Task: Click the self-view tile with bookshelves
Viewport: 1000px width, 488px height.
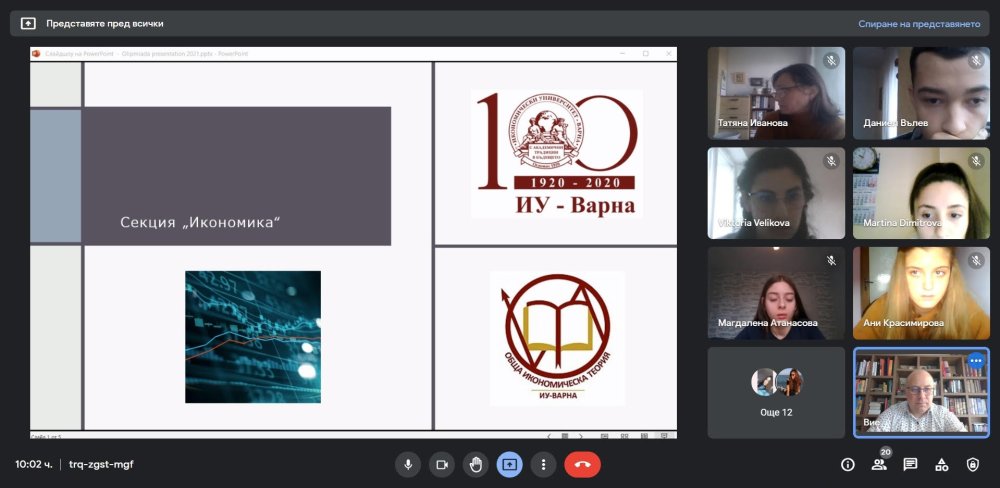Action: point(921,393)
